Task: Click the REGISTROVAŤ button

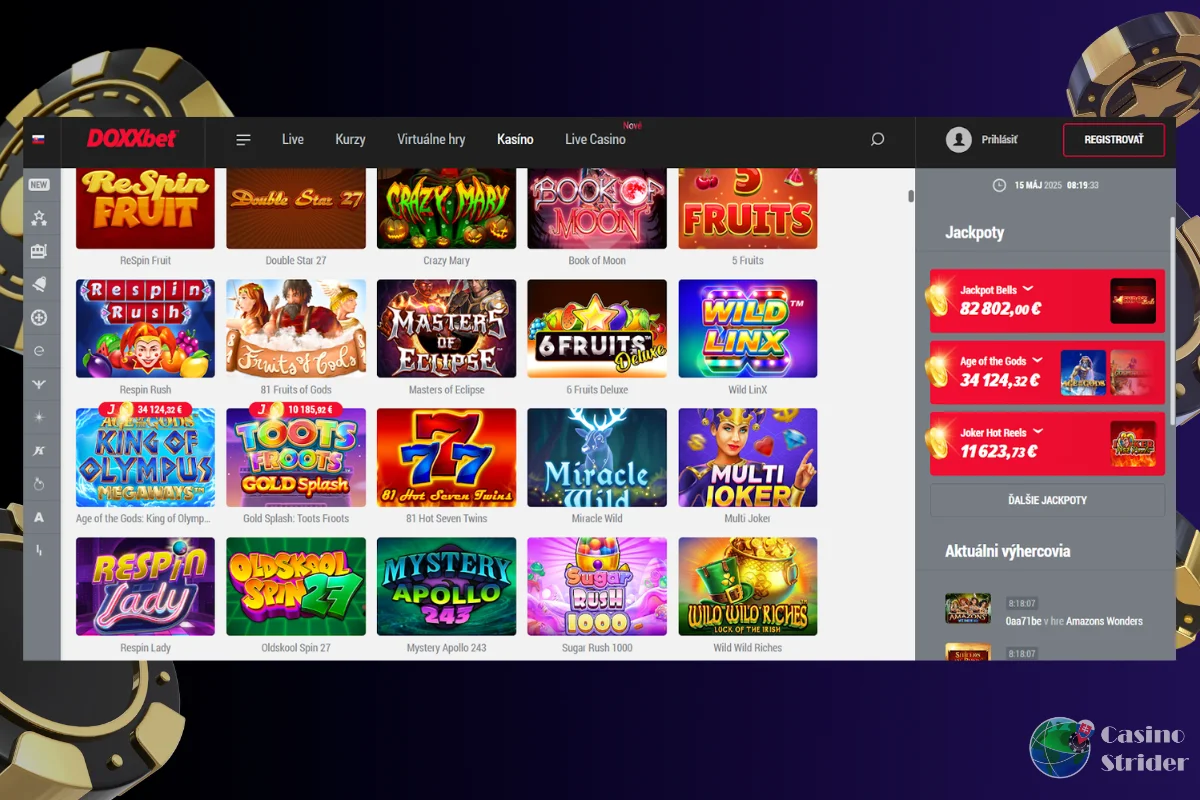Action: [1114, 140]
